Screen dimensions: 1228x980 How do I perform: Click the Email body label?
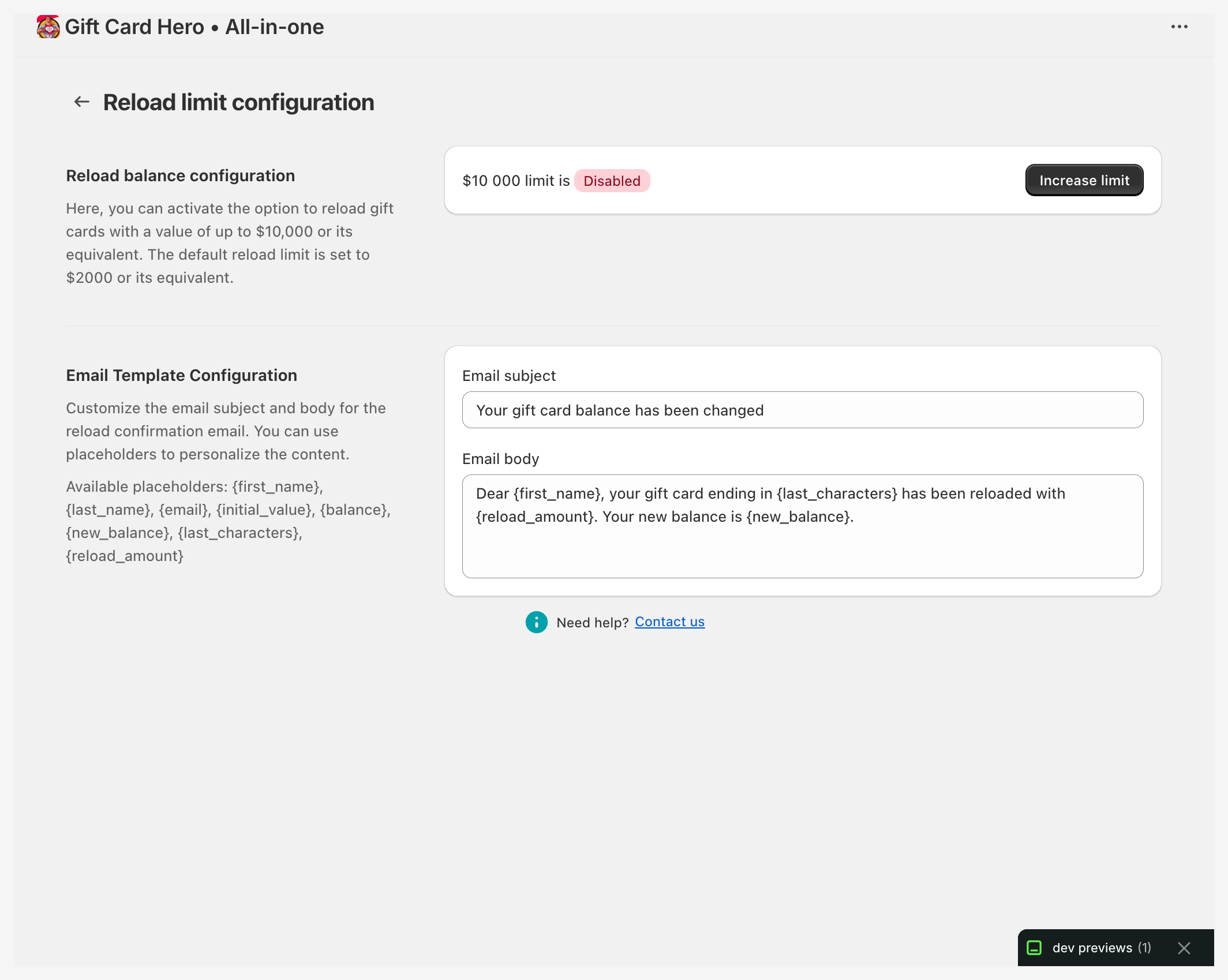click(x=500, y=459)
